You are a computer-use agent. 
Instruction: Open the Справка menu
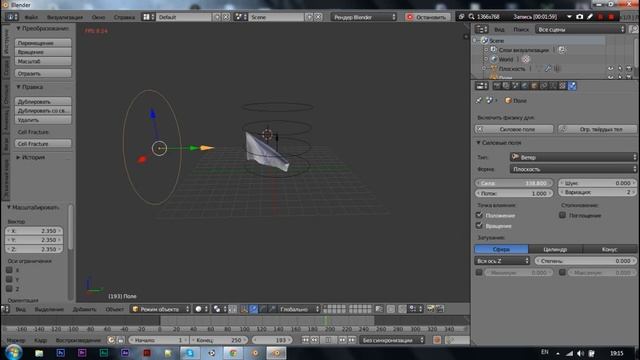pos(124,18)
